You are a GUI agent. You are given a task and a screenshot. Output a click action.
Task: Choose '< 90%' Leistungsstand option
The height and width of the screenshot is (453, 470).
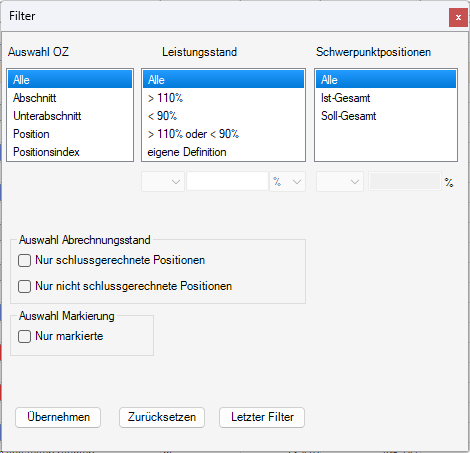pyautogui.click(x=223, y=116)
